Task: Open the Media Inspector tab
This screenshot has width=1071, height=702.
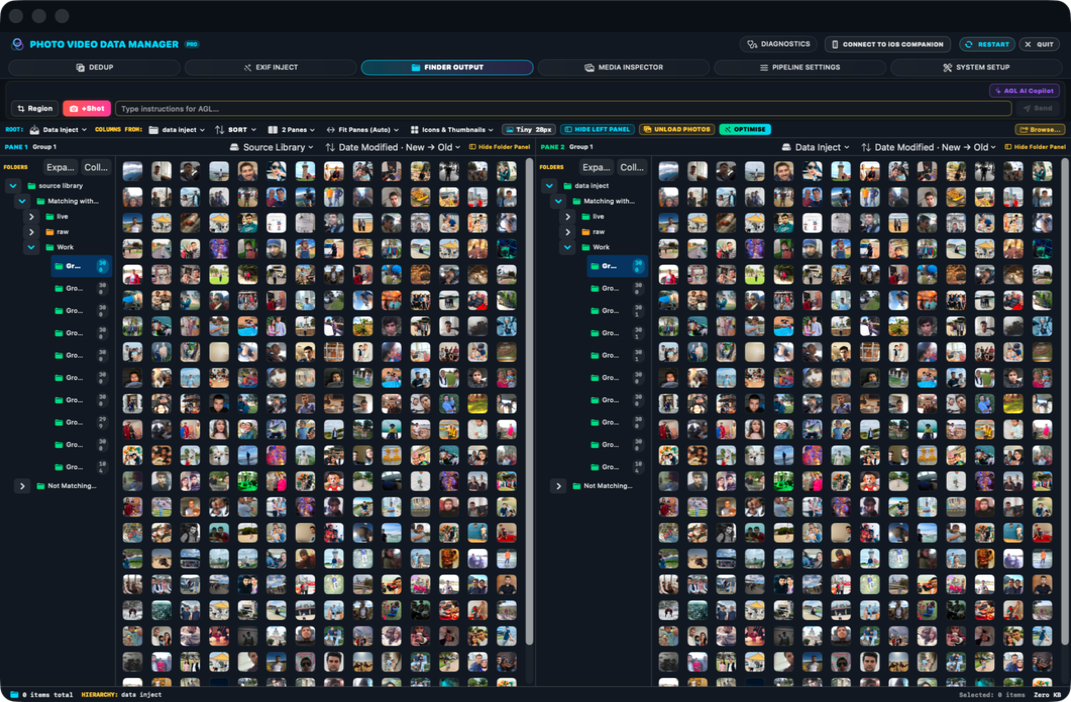Action: 624,68
